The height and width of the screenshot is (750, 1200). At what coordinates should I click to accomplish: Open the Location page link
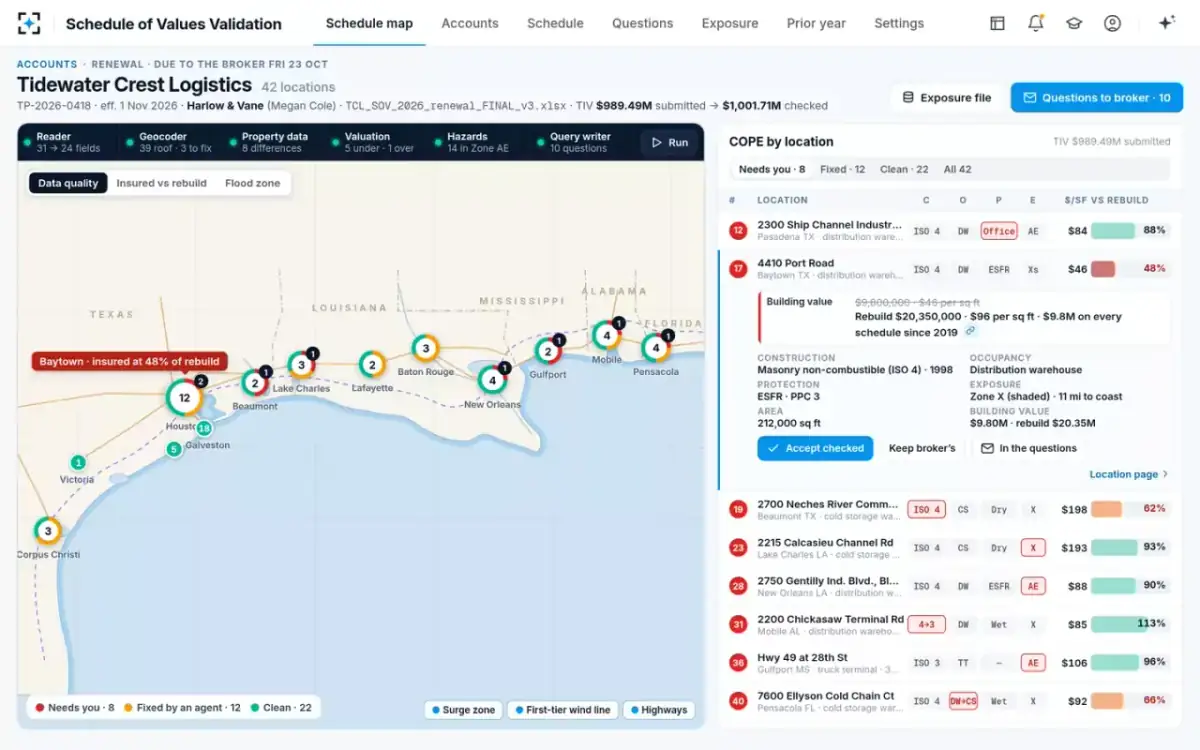point(1128,474)
